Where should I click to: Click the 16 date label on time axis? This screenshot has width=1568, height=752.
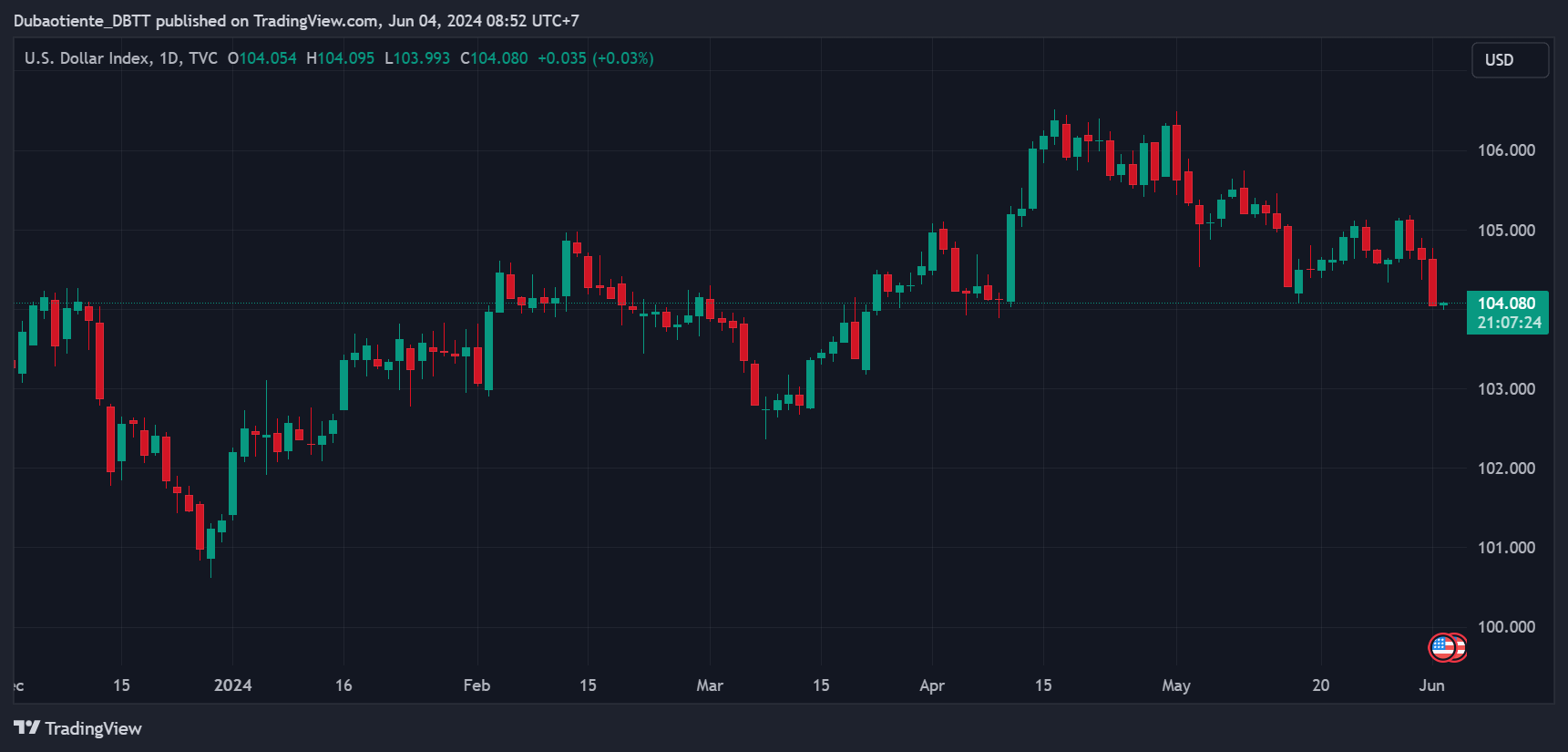click(x=343, y=685)
